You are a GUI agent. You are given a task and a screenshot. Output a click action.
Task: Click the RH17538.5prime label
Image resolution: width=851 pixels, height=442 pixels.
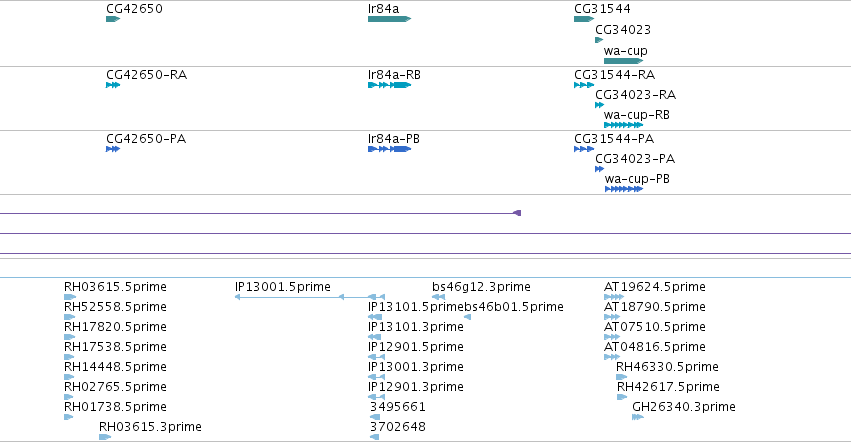point(115,347)
